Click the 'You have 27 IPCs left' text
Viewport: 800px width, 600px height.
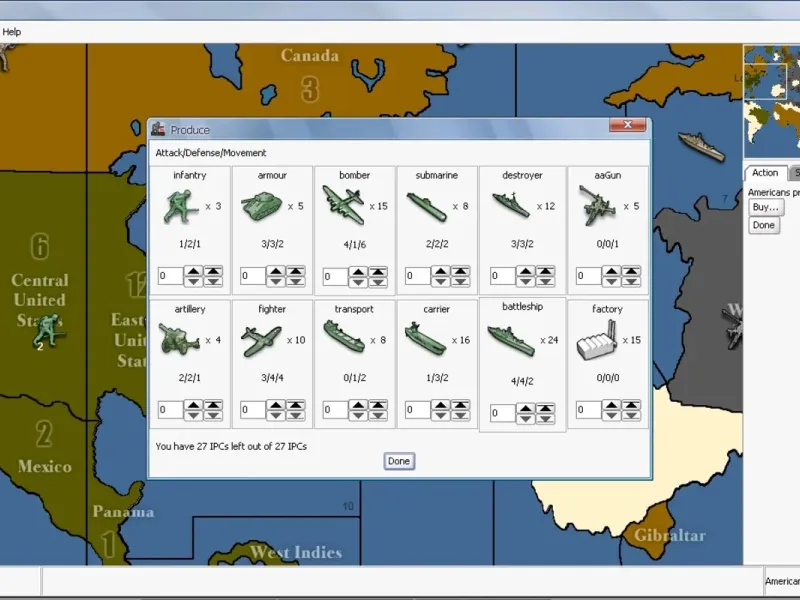point(231,446)
